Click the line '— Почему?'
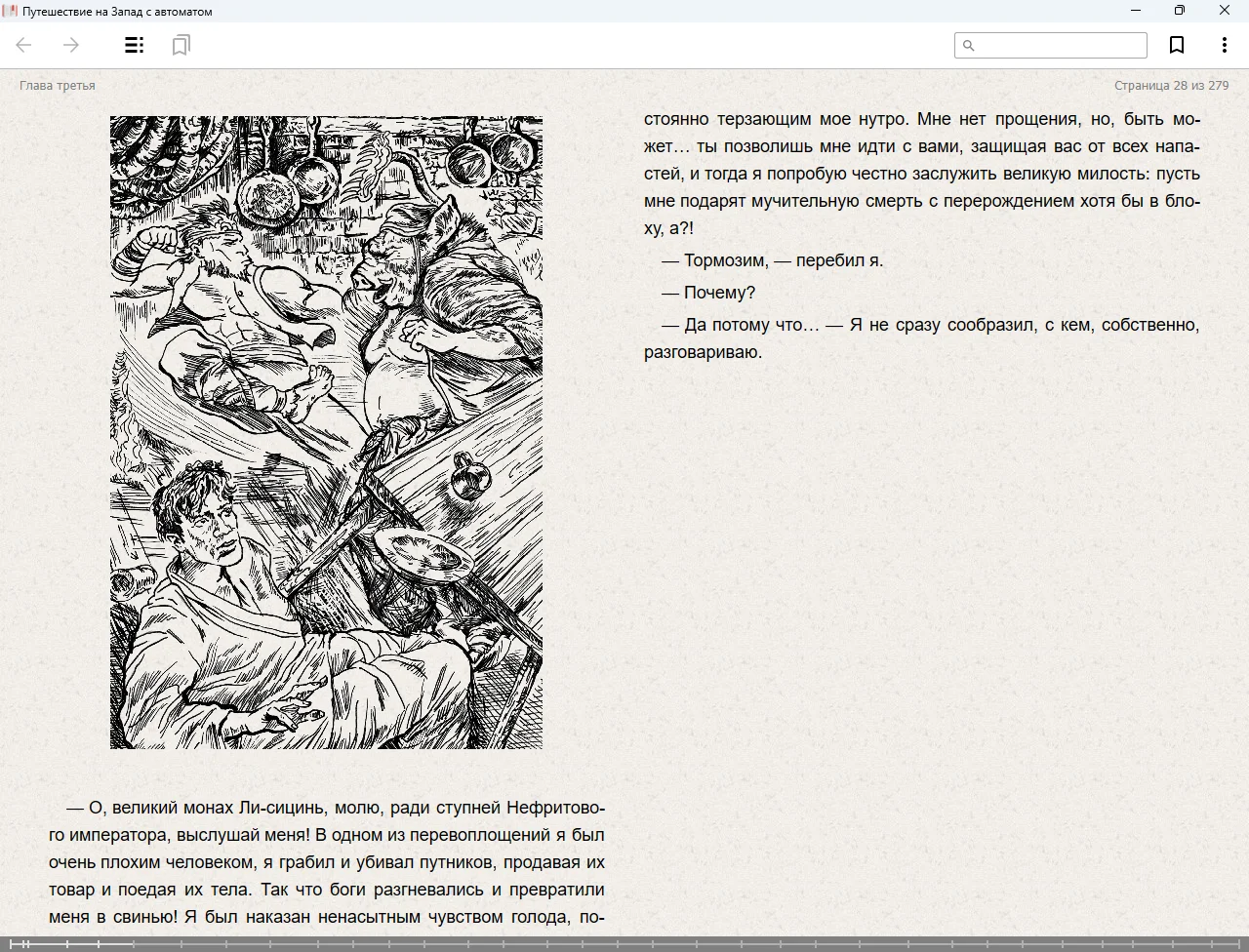Screen dimensions: 1249x952 [708, 293]
